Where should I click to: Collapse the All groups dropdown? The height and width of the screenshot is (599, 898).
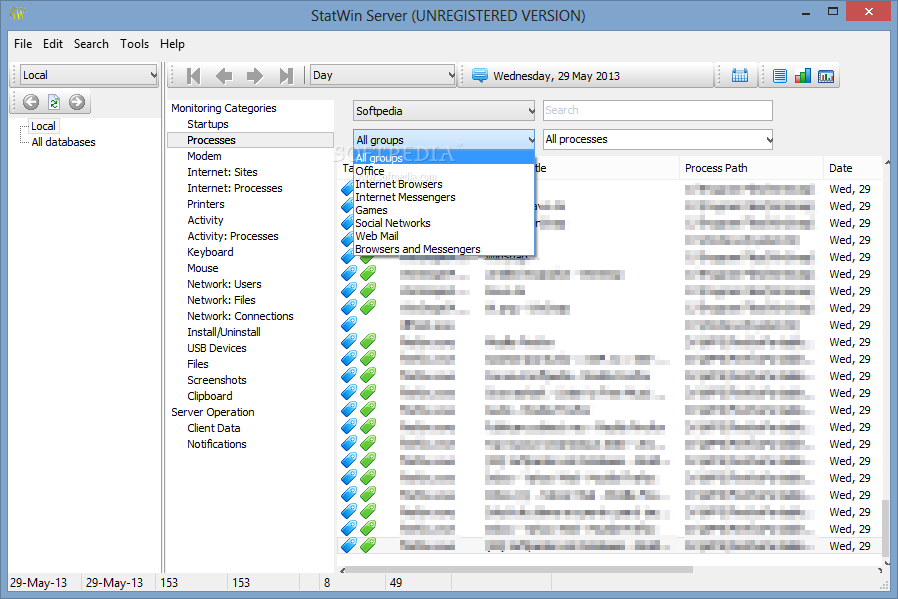coord(444,140)
